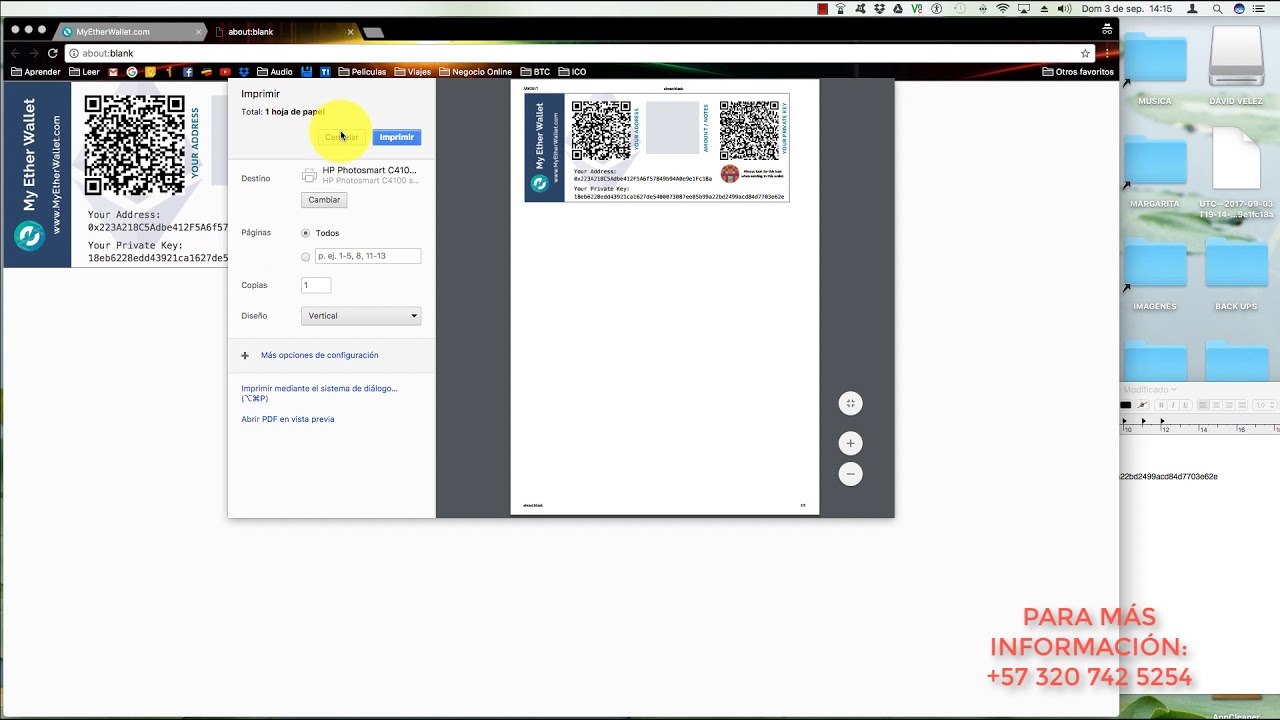Image resolution: width=1280 pixels, height=720 pixels.
Task: Open the Peliculas bookmarks folder
Action: click(362, 72)
